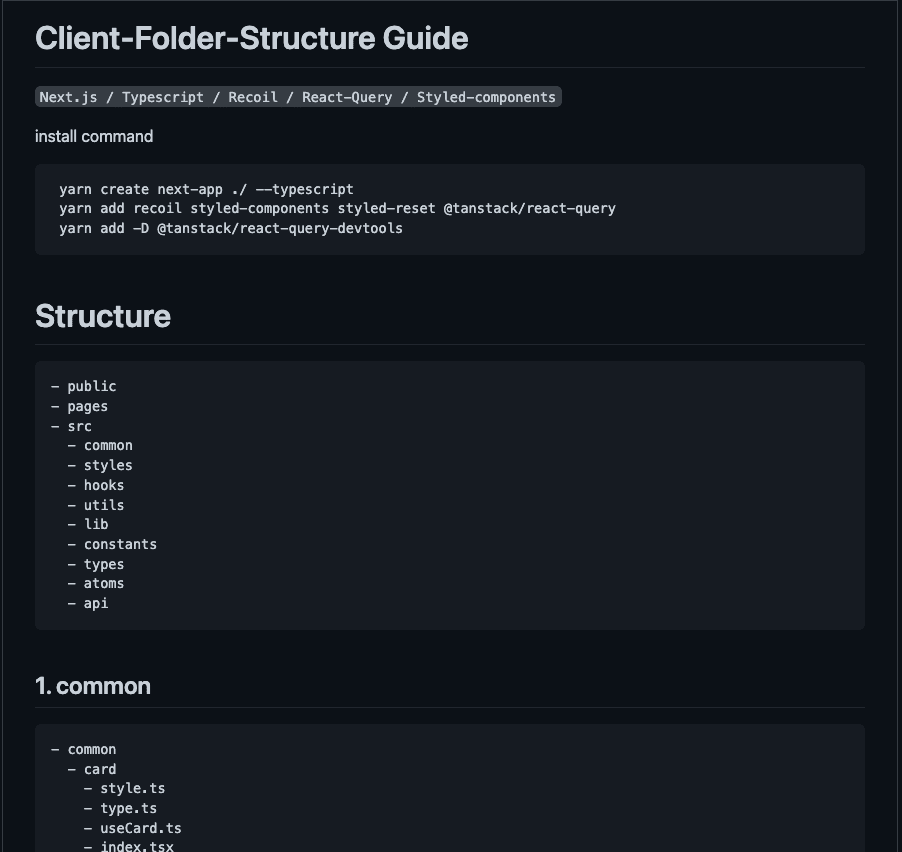902x852 pixels.
Task: Select the api folder entry
Action: [95, 603]
